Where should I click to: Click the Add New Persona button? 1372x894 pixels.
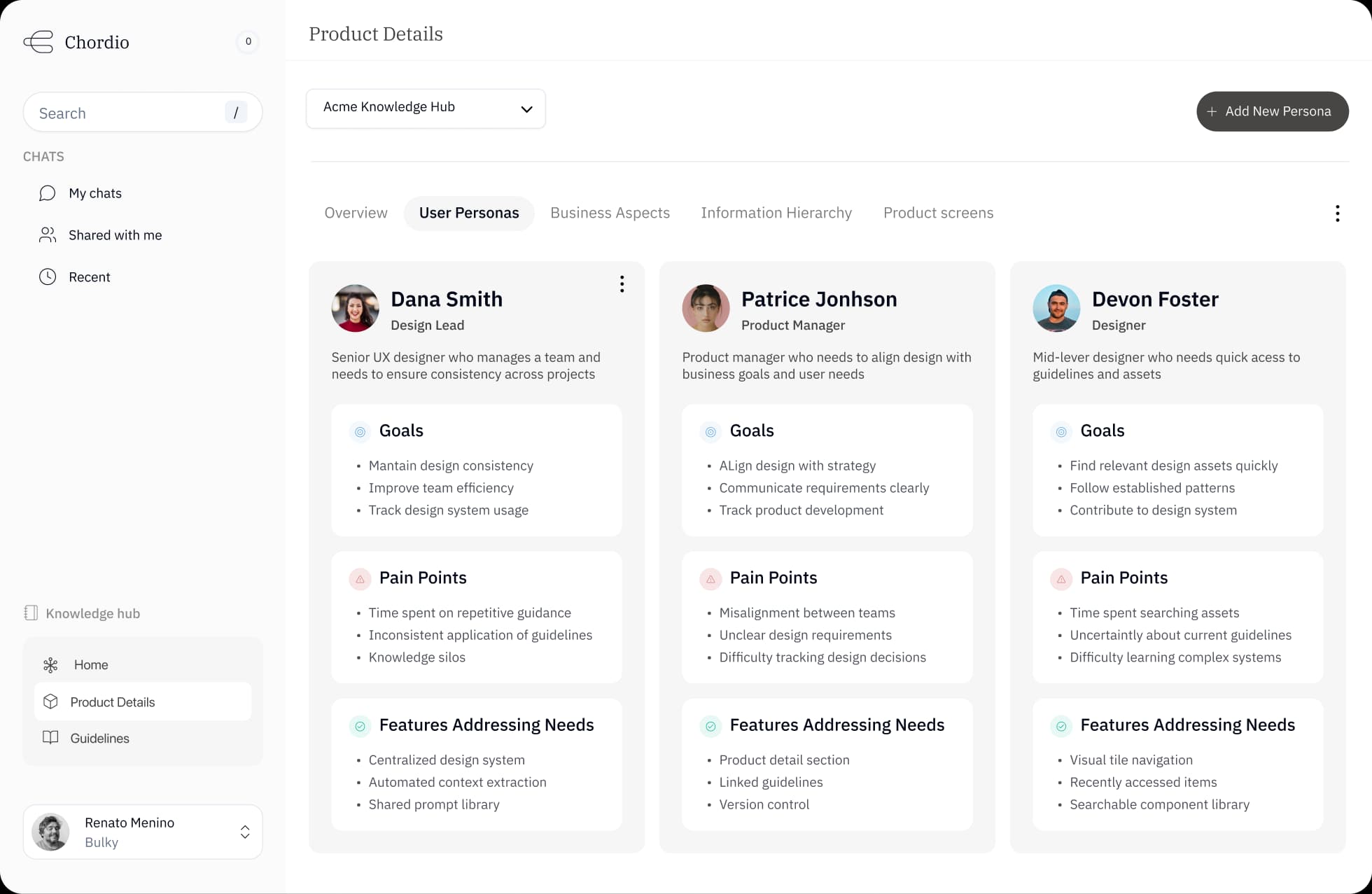[x=1272, y=111]
